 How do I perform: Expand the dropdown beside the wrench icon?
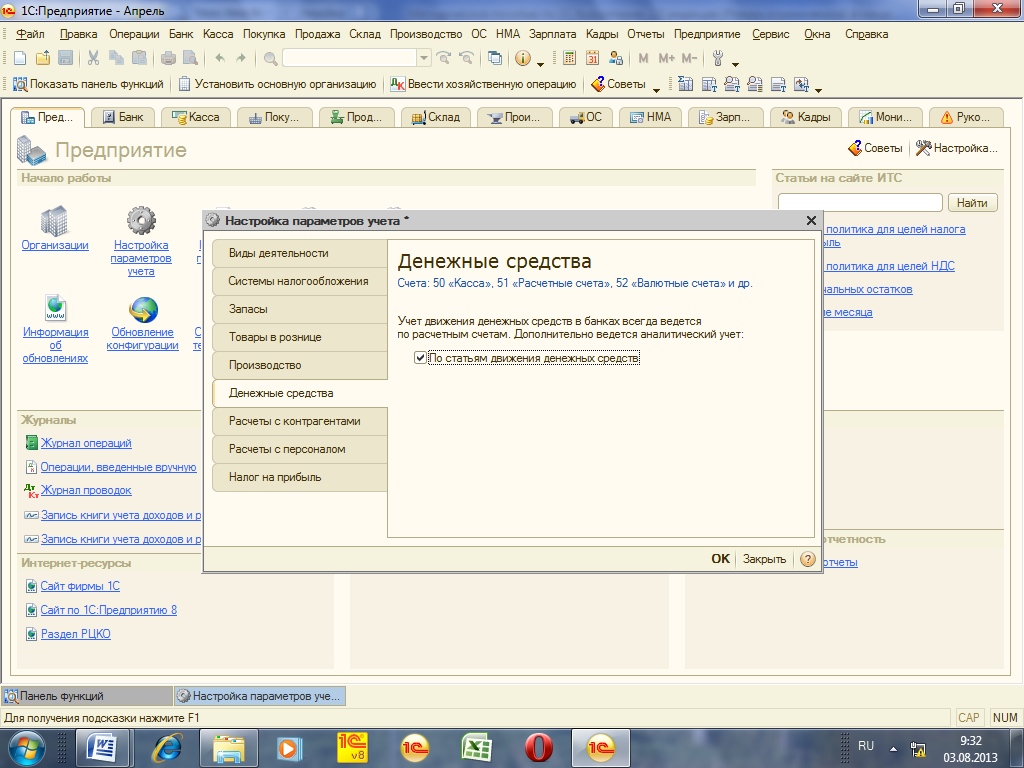tap(735, 64)
